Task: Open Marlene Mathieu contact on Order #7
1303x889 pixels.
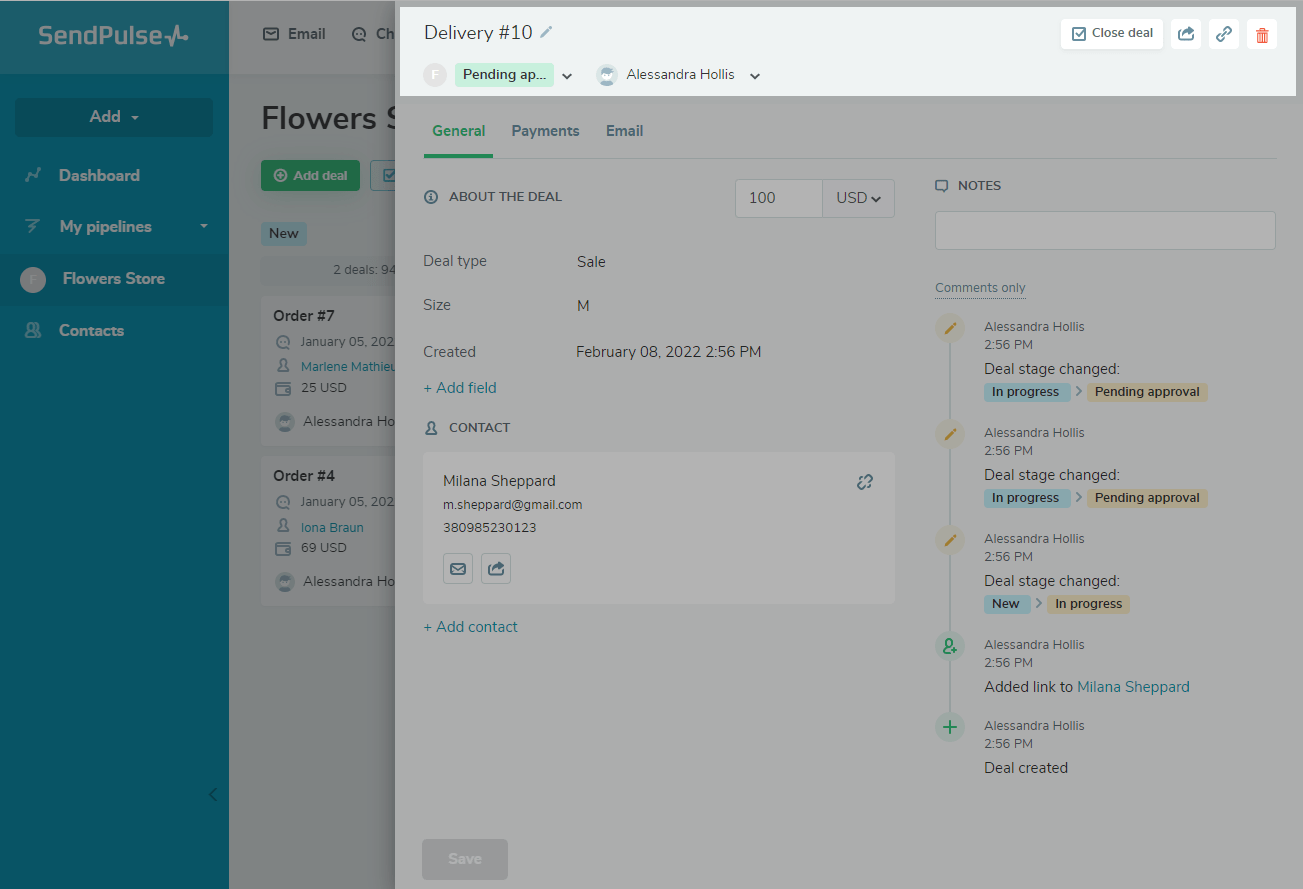Action: click(348, 367)
